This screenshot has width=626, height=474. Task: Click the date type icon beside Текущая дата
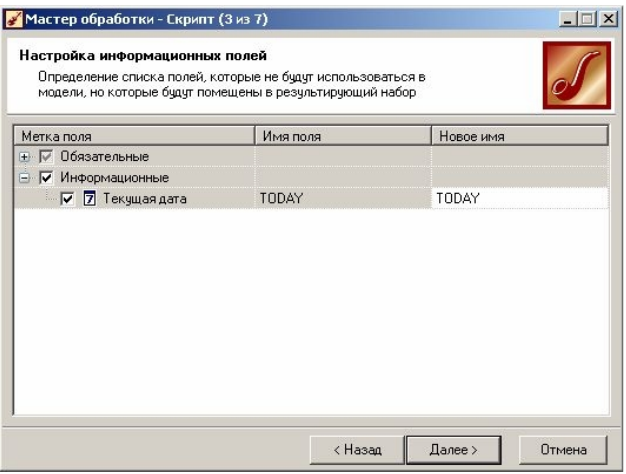89,198
